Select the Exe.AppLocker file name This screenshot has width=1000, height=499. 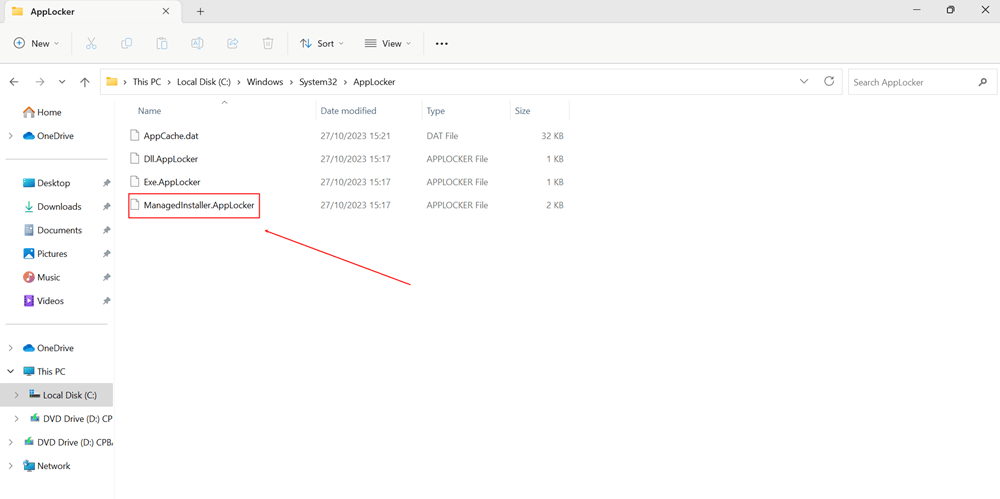pos(172,182)
